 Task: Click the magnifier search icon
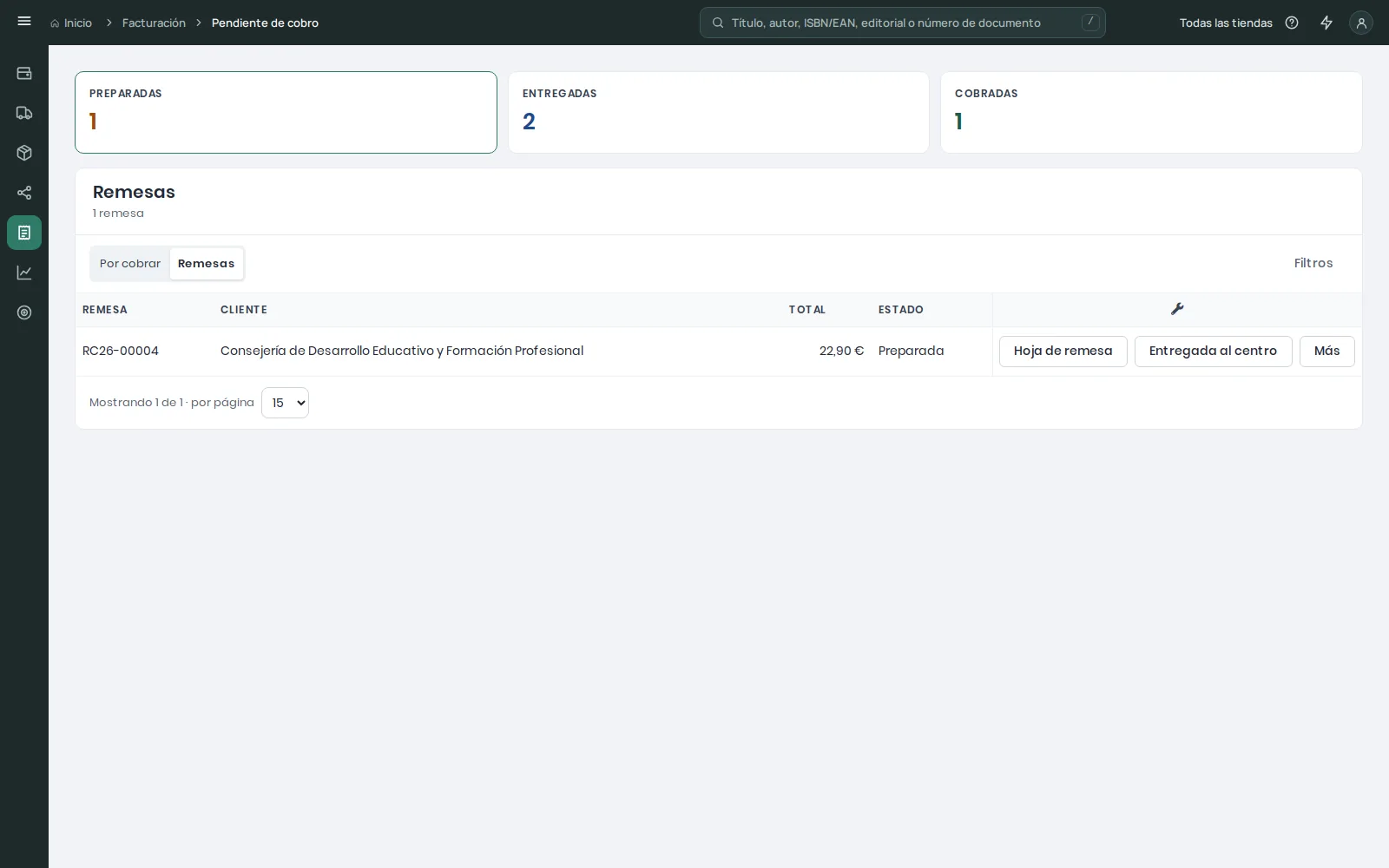(718, 23)
